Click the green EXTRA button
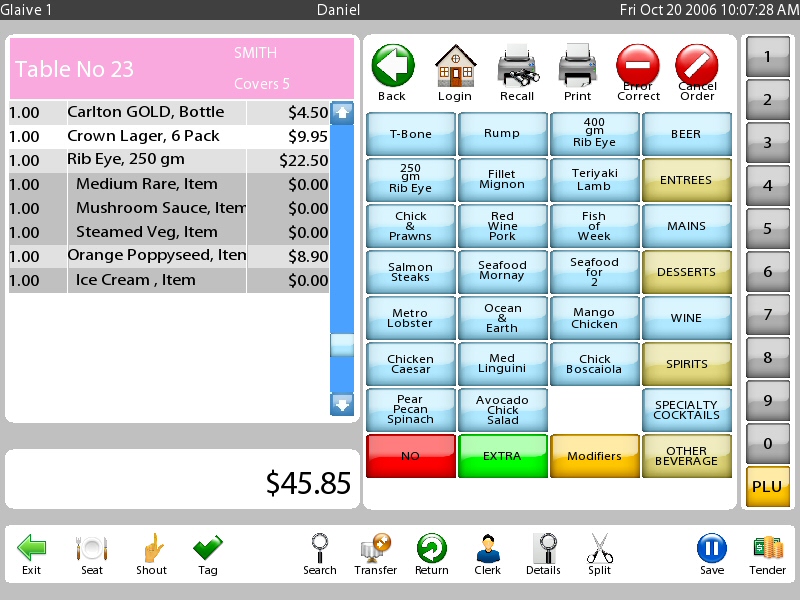 coord(503,456)
